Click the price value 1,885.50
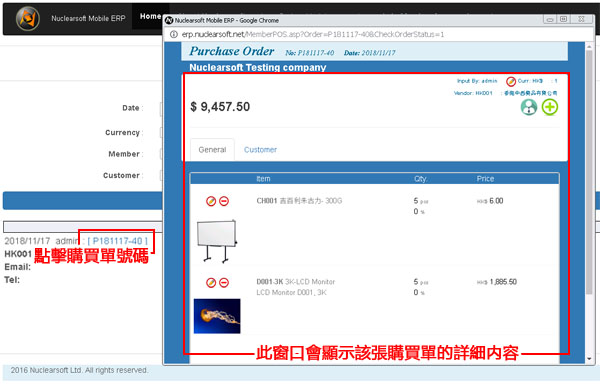This screenshot has width=600, height=384. tap(503, 282)
